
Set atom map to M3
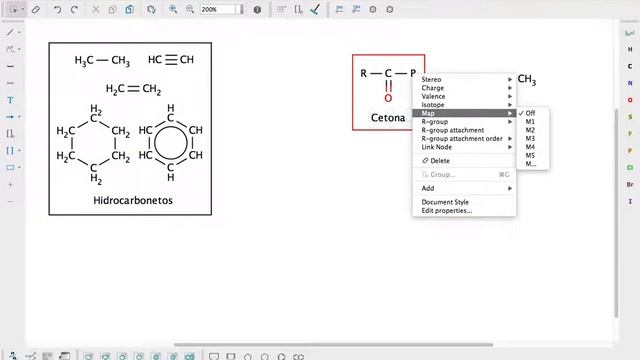(533, 139)
